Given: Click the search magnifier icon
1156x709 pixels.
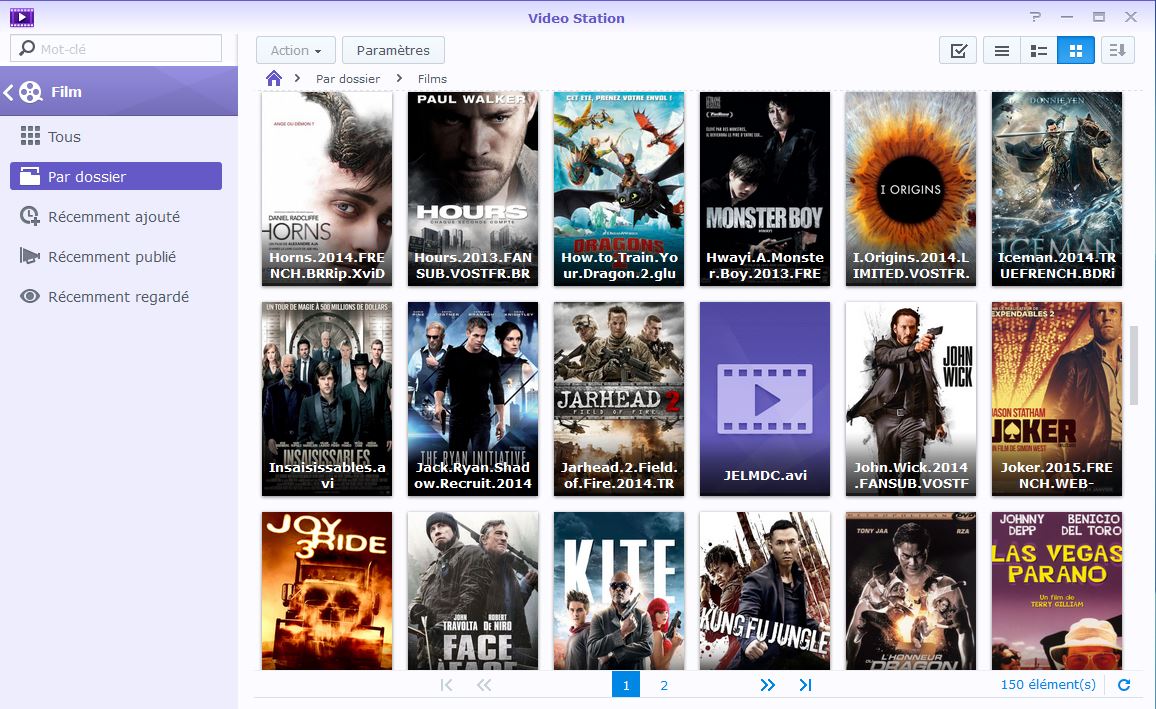Looking at the screenshot, I should [x=27, y=49].
